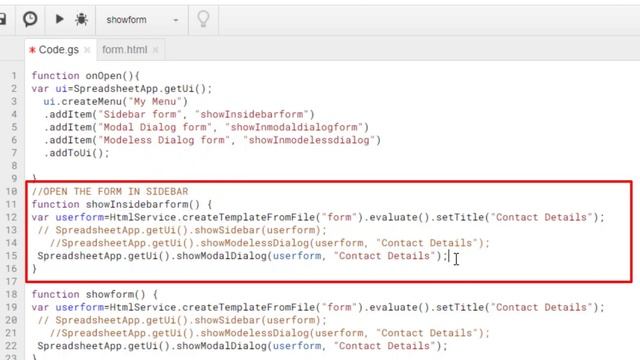Click the .addToUi(); line

point(76,153)
